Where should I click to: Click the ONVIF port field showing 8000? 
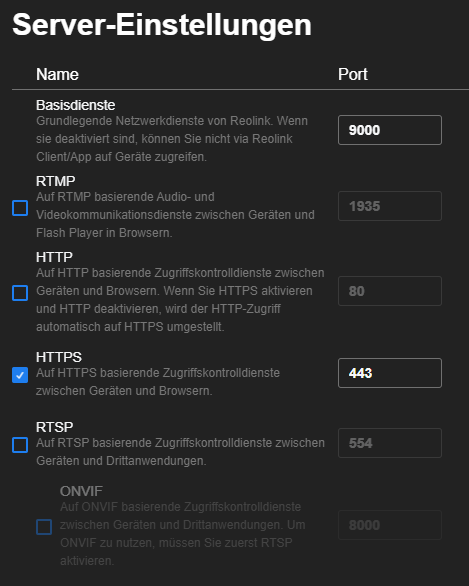pyautogui.click(x=390, y=525)
